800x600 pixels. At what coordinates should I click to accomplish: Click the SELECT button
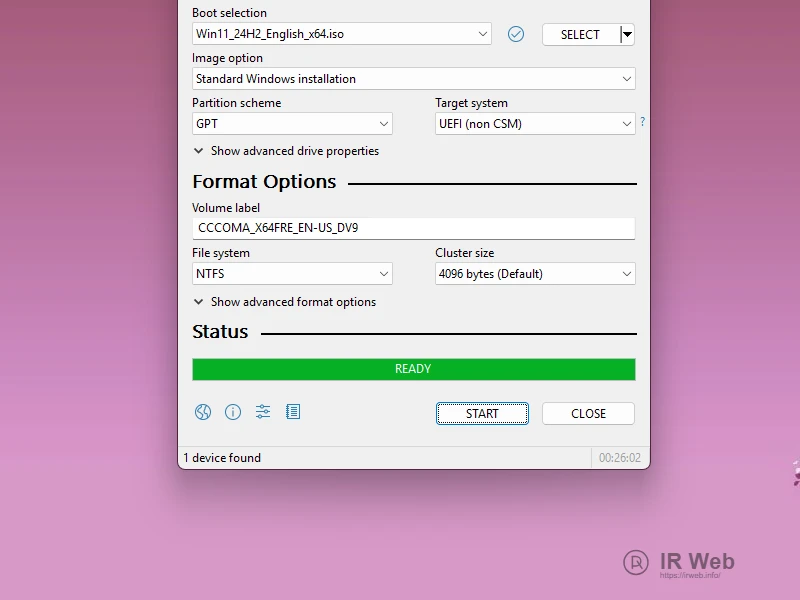[x=581, y=34]
